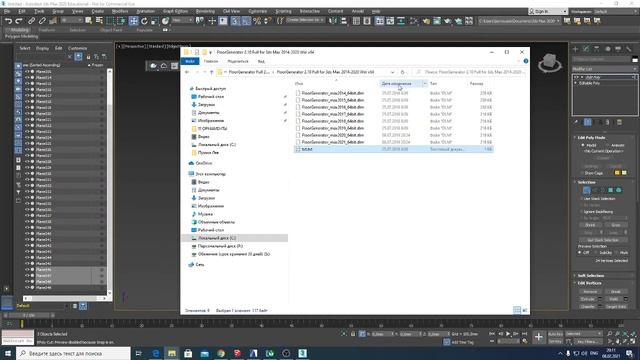
Task: Open Microsoft Edge from the taskbar
Action: pos(156,353)
